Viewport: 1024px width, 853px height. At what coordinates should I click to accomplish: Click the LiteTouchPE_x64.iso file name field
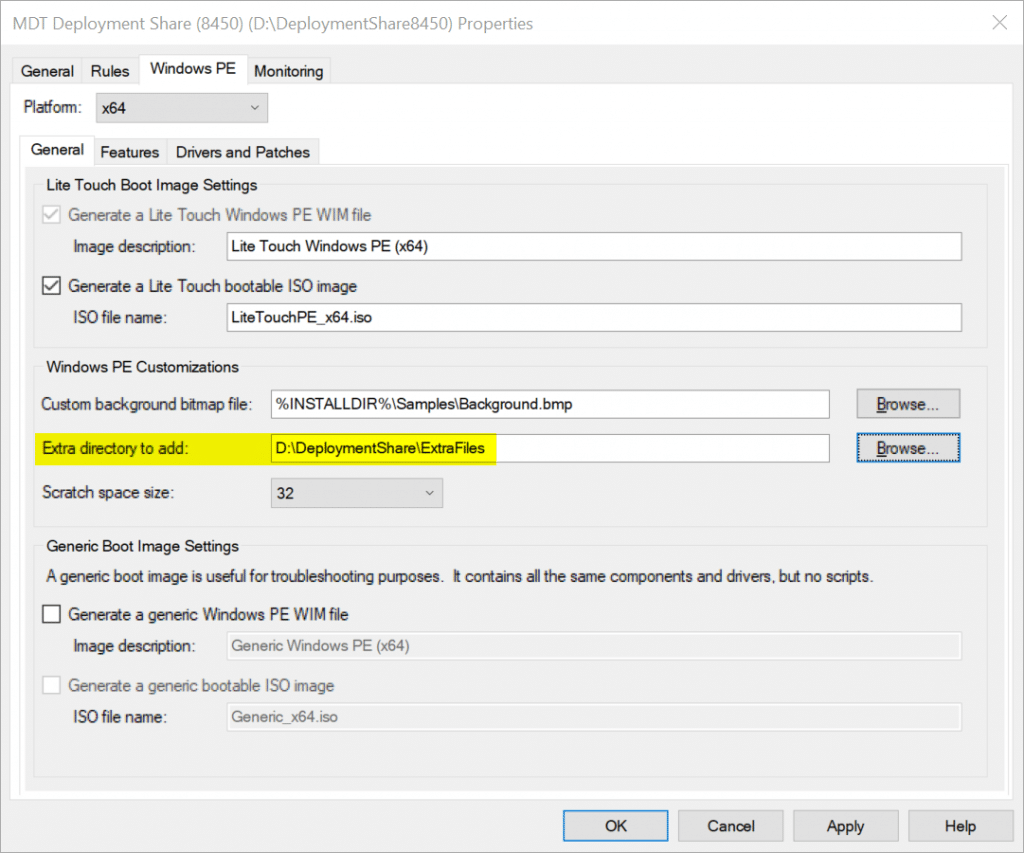pos(594,317)
